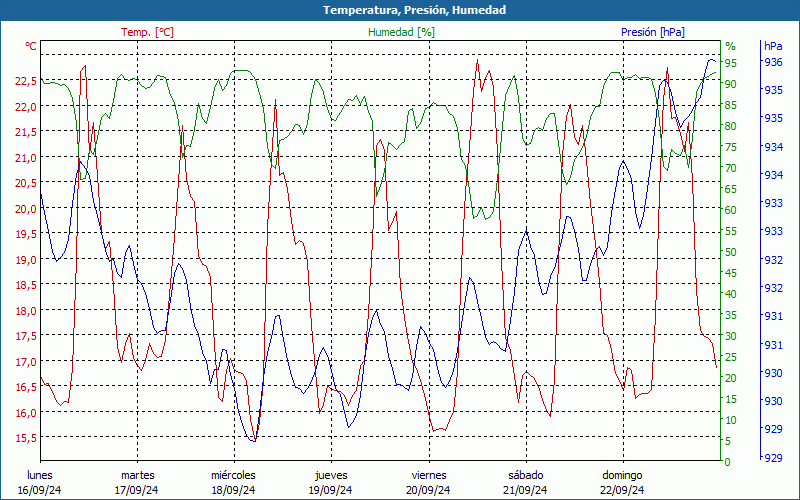
Task: Choose the 18,5 value on temperature axis
Action: coord(26,285)
